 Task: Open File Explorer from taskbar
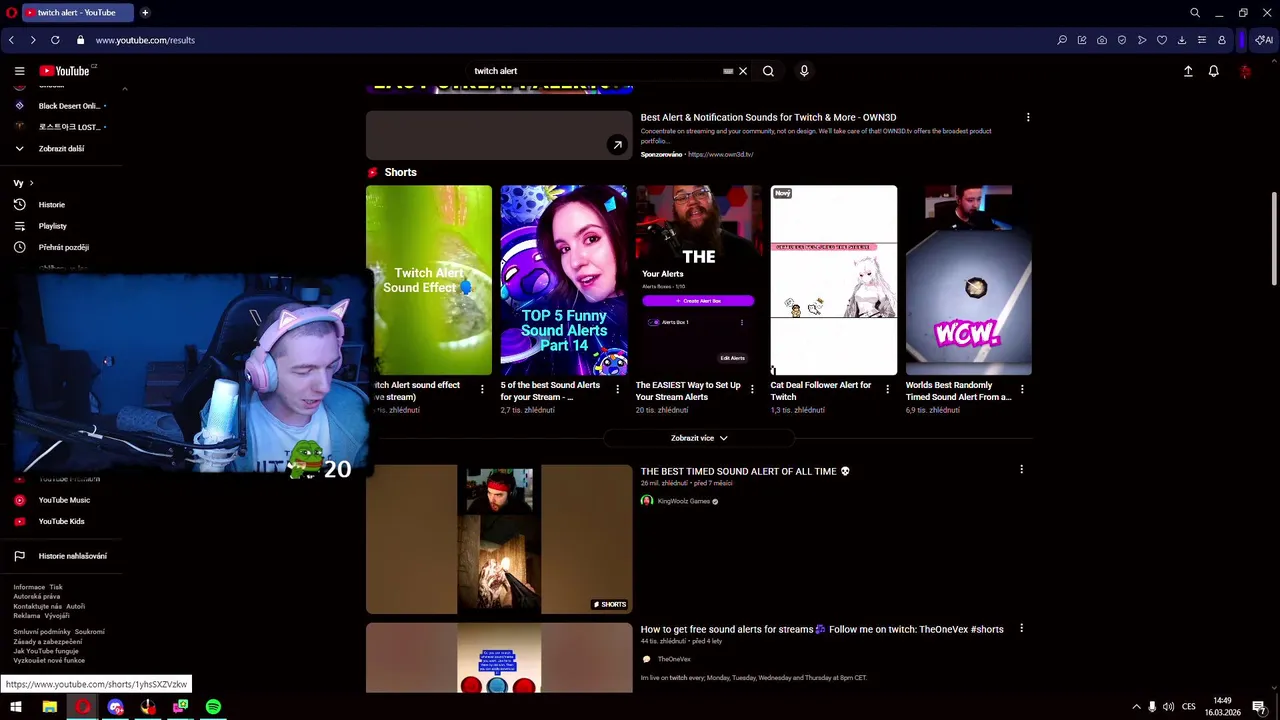tap(49, 707)
